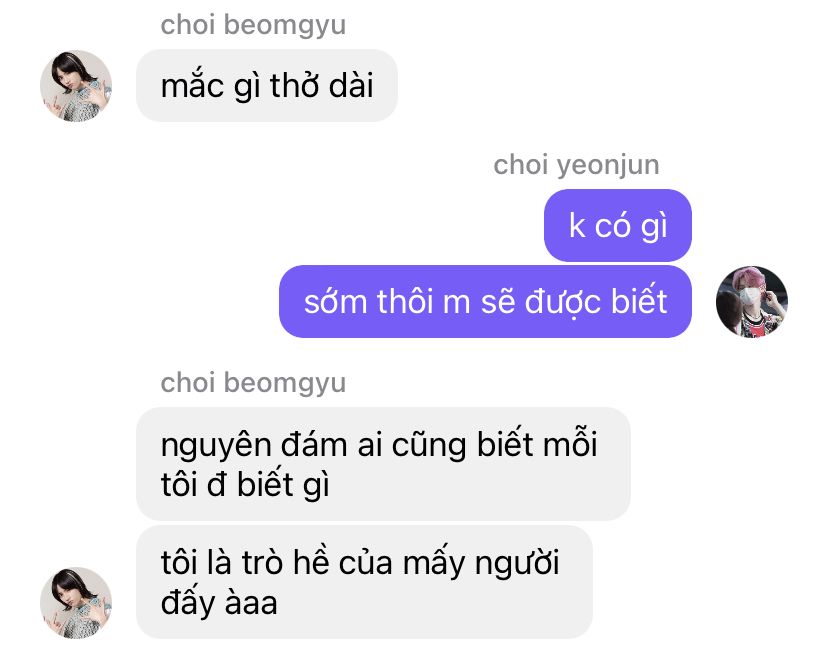The width and height of the screenshot is (828, 656).
Task: Click 'choi beomgyu' name above 'nguyên đám' message
Action: (253, 382)
